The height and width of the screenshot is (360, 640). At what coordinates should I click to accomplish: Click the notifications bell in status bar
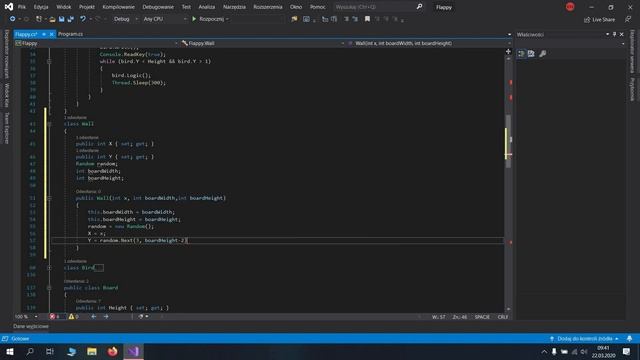629,339
